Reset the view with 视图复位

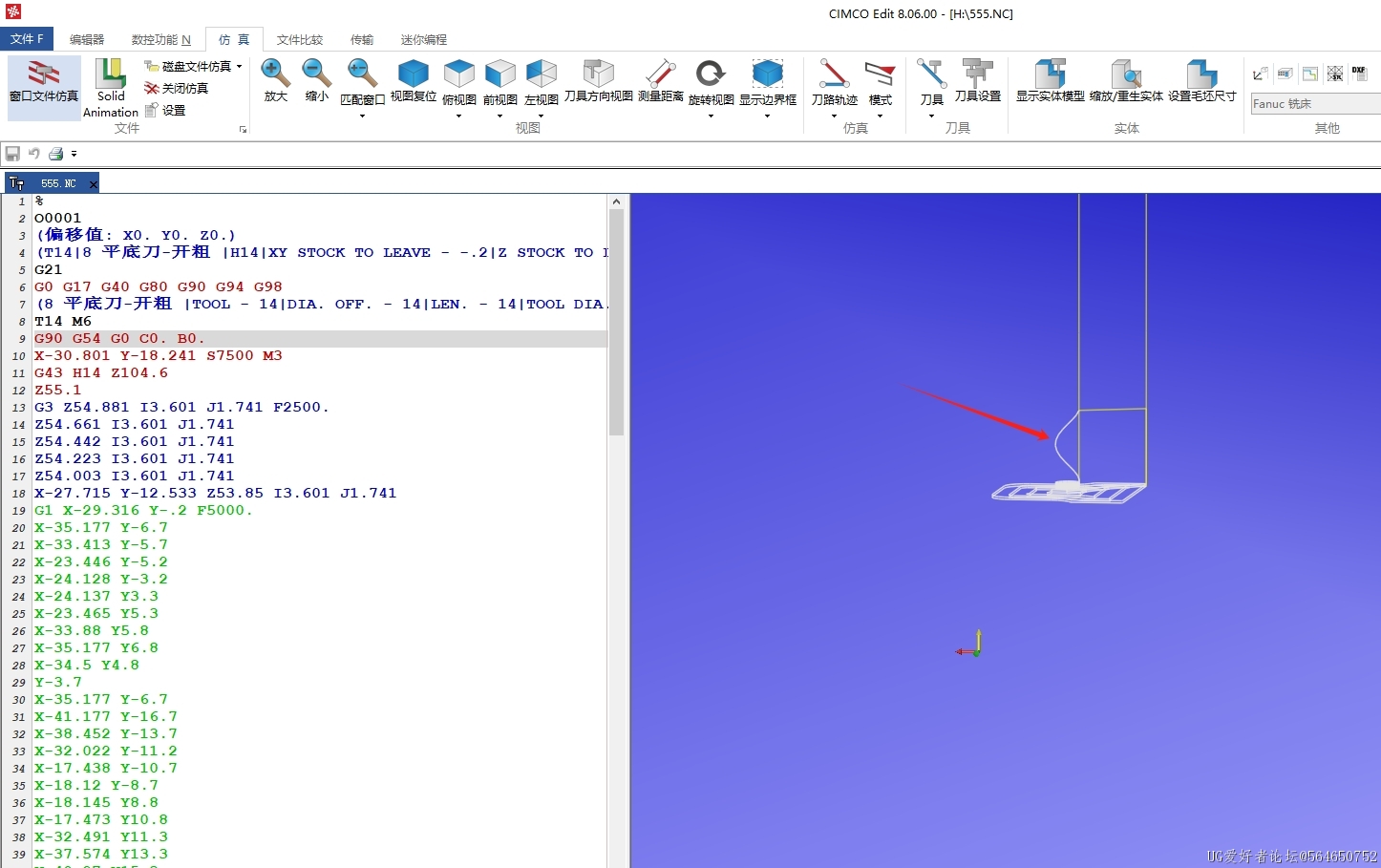[x=414, y=81]
